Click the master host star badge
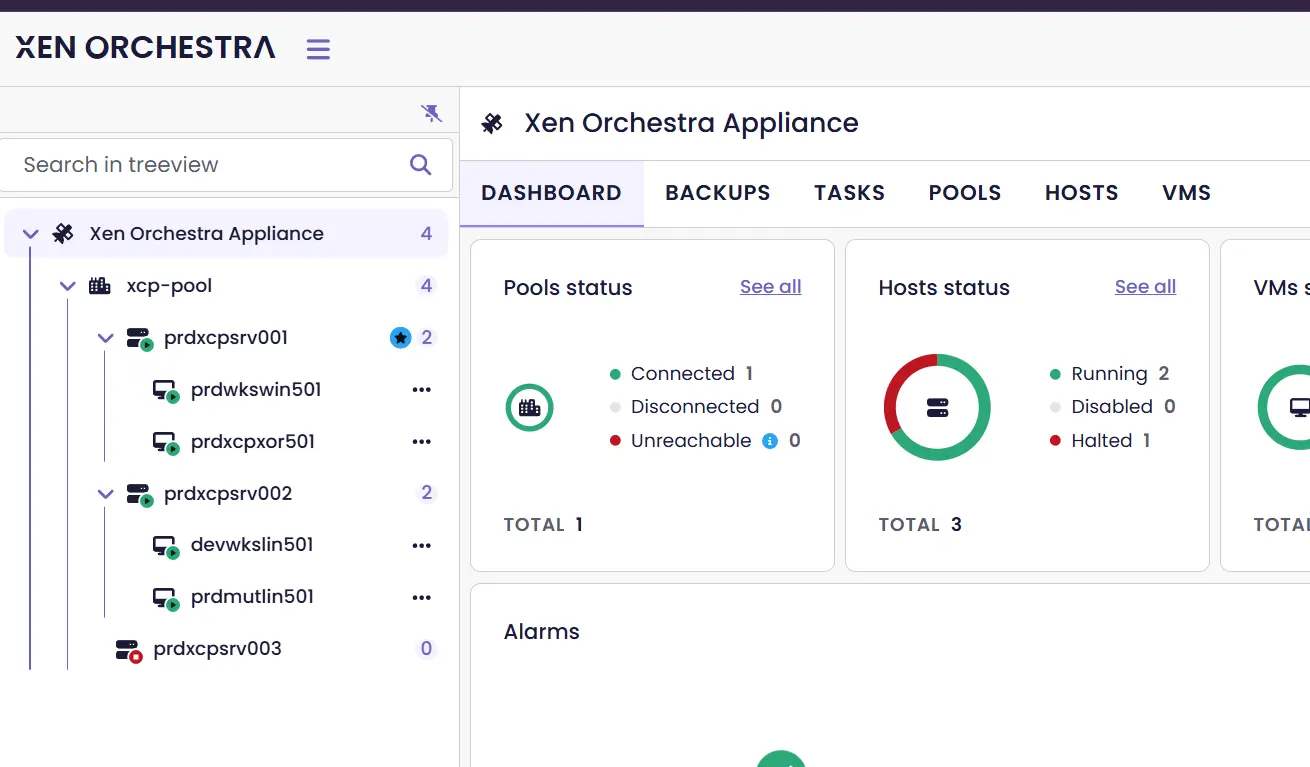1310x767 pixels. click(x=400, y=338)
